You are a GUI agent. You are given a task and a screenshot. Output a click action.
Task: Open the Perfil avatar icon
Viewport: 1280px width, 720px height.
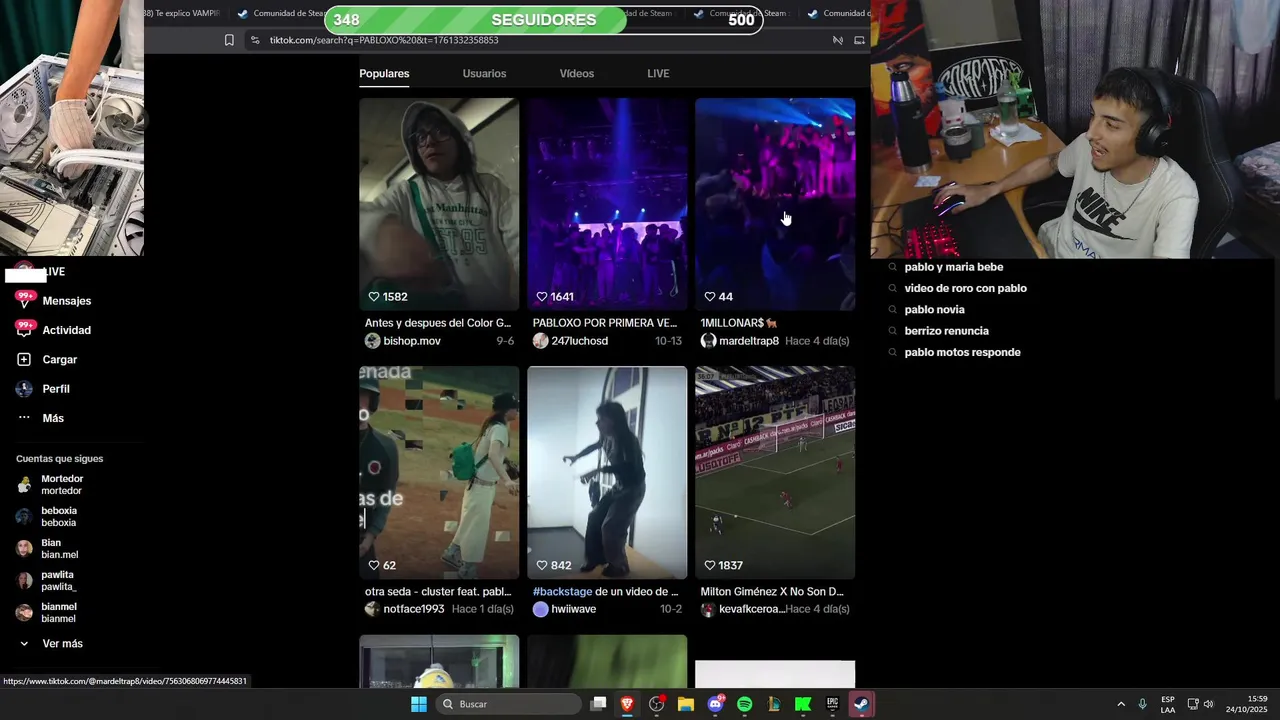24,389
